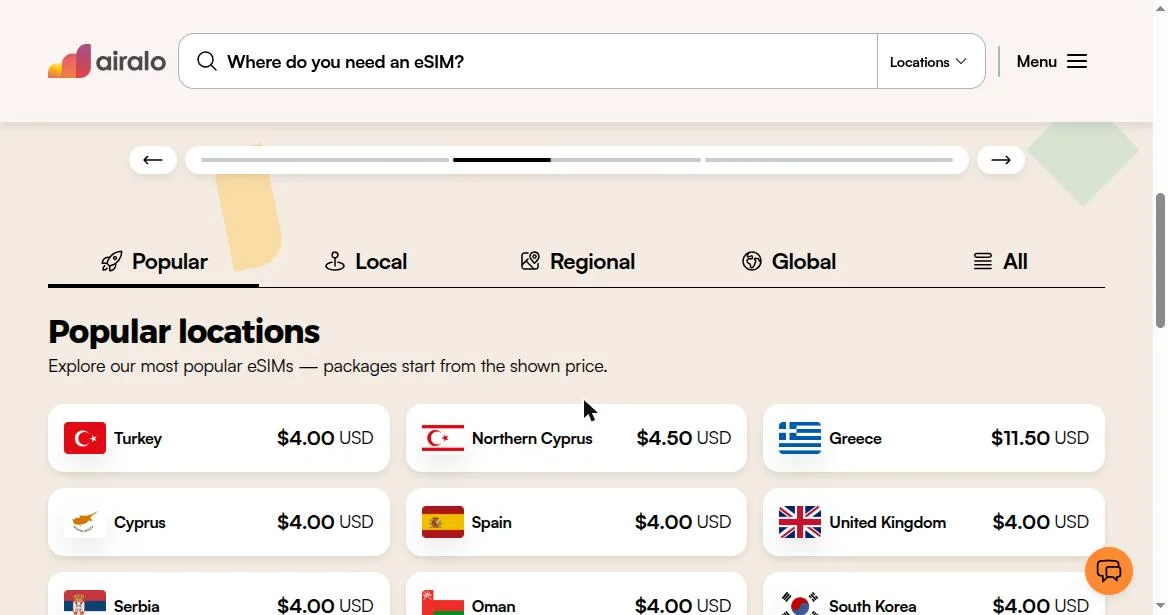Select the first carousel progress segment

[x=325, y=160]
